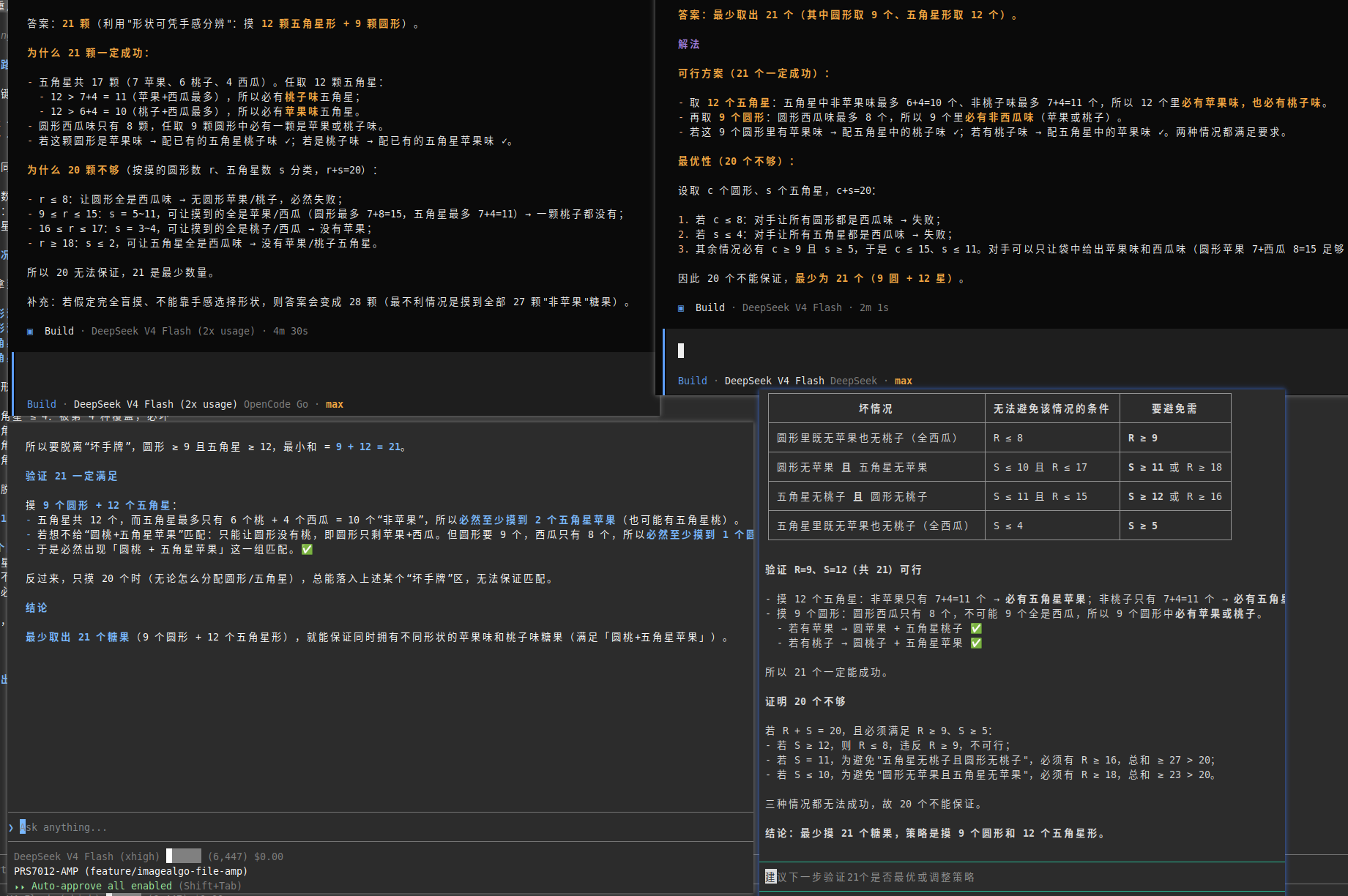Click max variant label in top-right footer

point(904,381)
